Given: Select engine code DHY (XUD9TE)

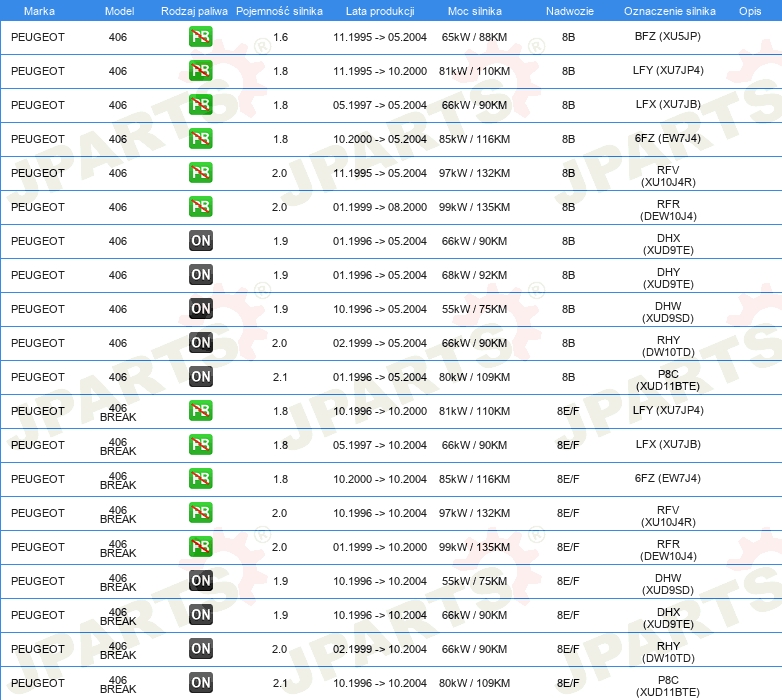Looking at the screenshot, I should 668,278.
